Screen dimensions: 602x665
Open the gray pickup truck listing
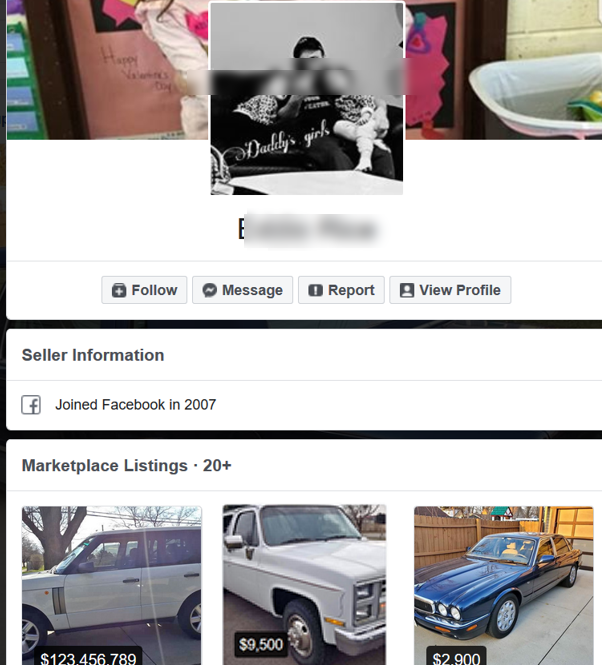pos(305,585)
